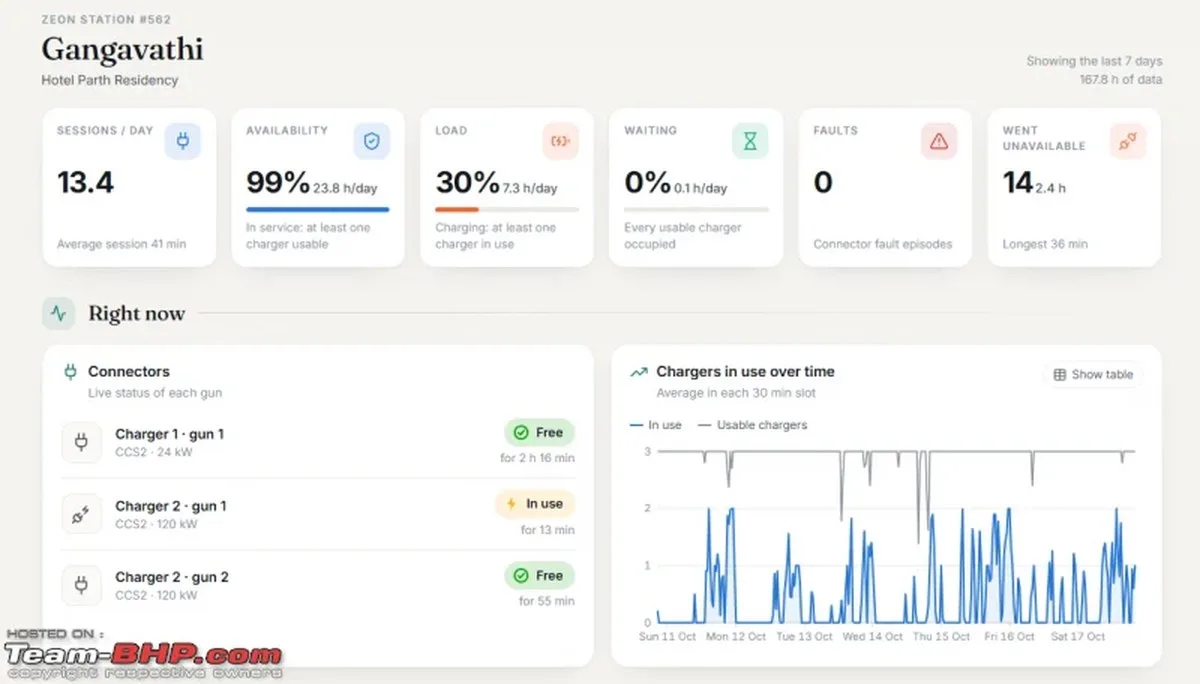Screen dimensions: 1200x684
Task: Click the blue Availability progress bar
Action: click(x=317, y=209)
